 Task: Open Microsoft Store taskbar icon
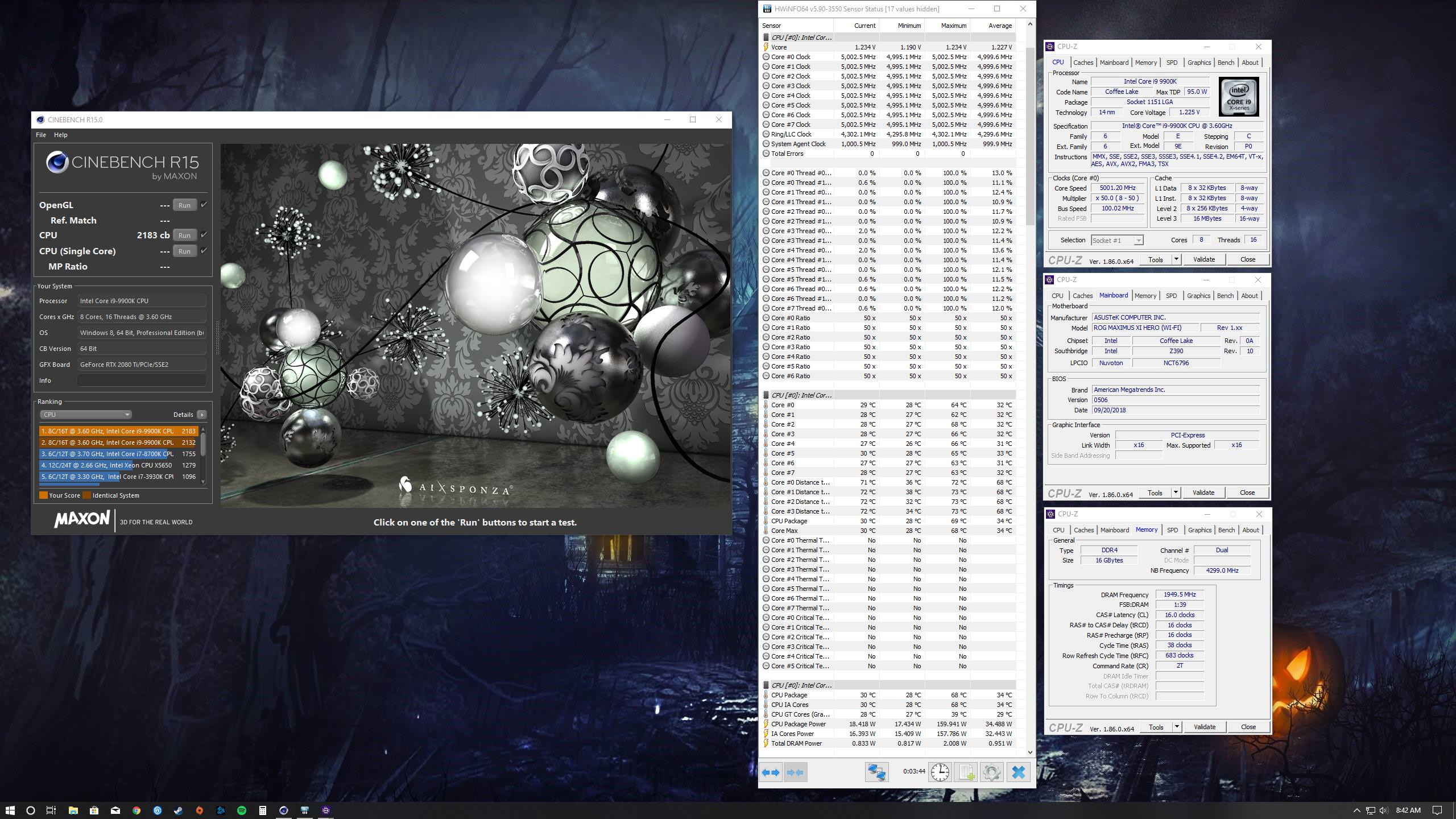pyautogui.click(x=94, y=810)
